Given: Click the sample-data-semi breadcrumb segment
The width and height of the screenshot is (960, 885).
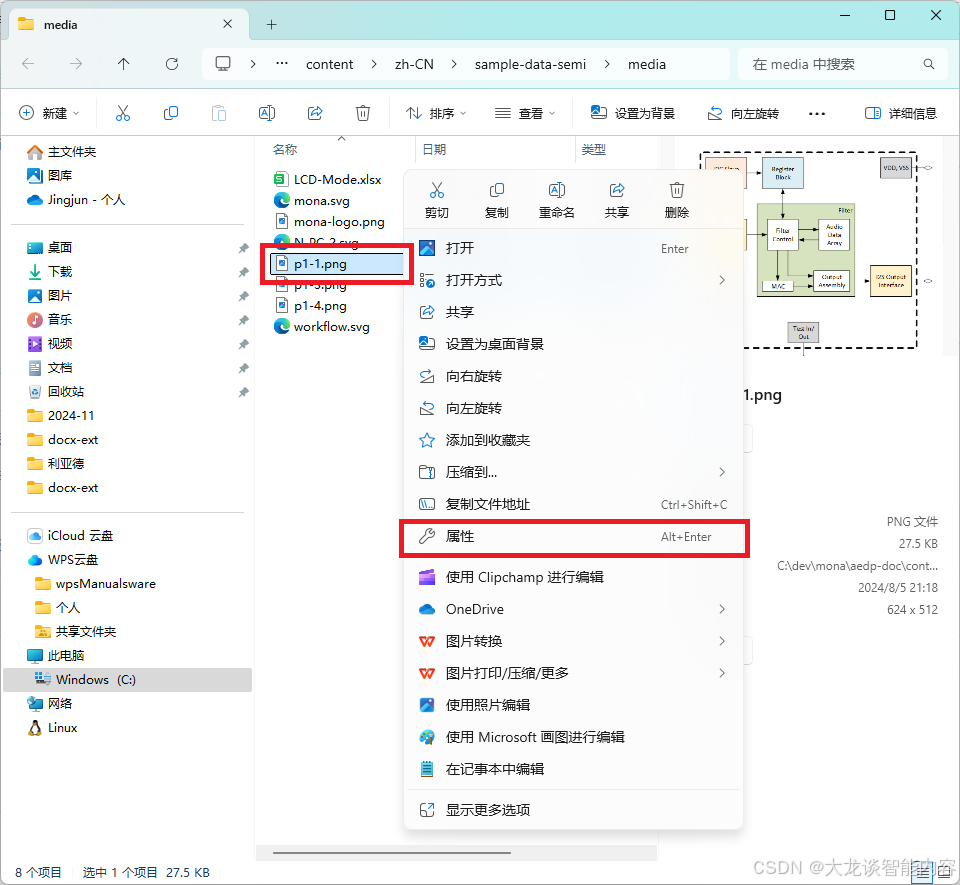Looking at the screenshot, I should tap(530, 64).
